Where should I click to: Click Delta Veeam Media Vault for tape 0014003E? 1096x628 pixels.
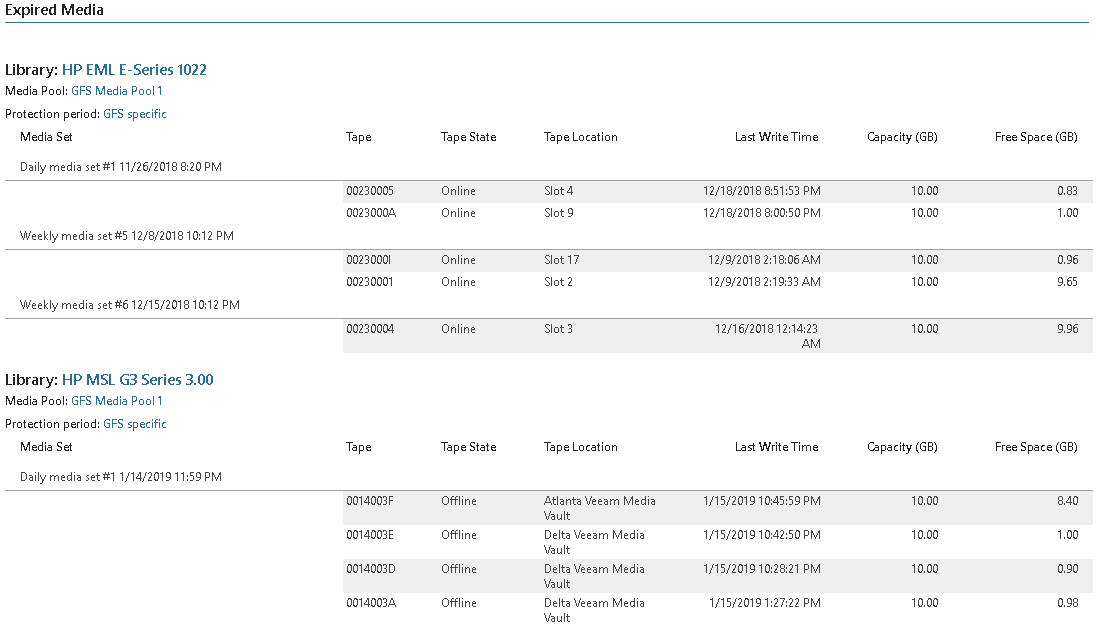click(594, 542)
